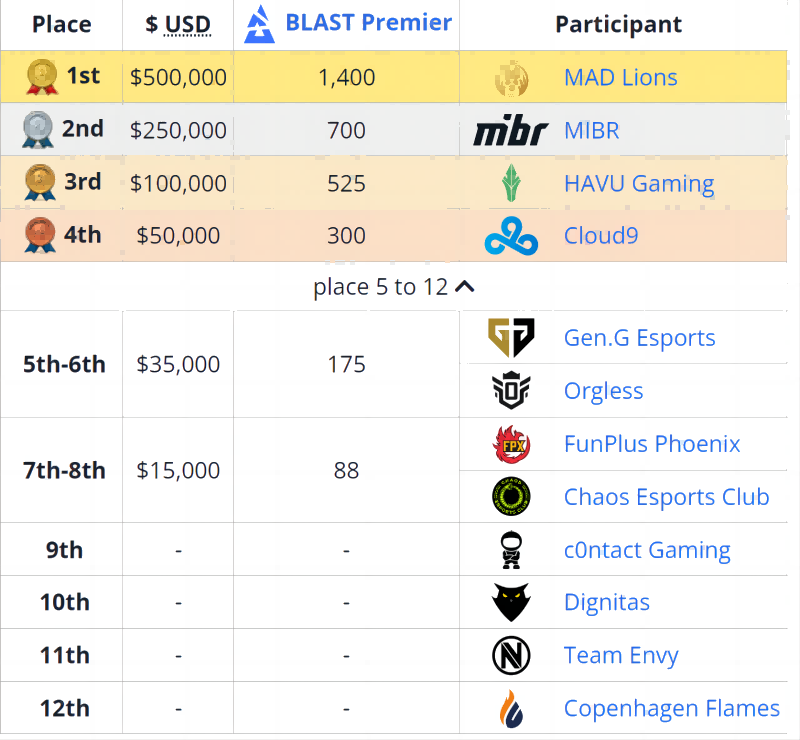The width and height of the screenshot is (800, 740).
Task: Click the Gen.G Esports shield logo
Action: pyautogui.click(x=511, y=337)
